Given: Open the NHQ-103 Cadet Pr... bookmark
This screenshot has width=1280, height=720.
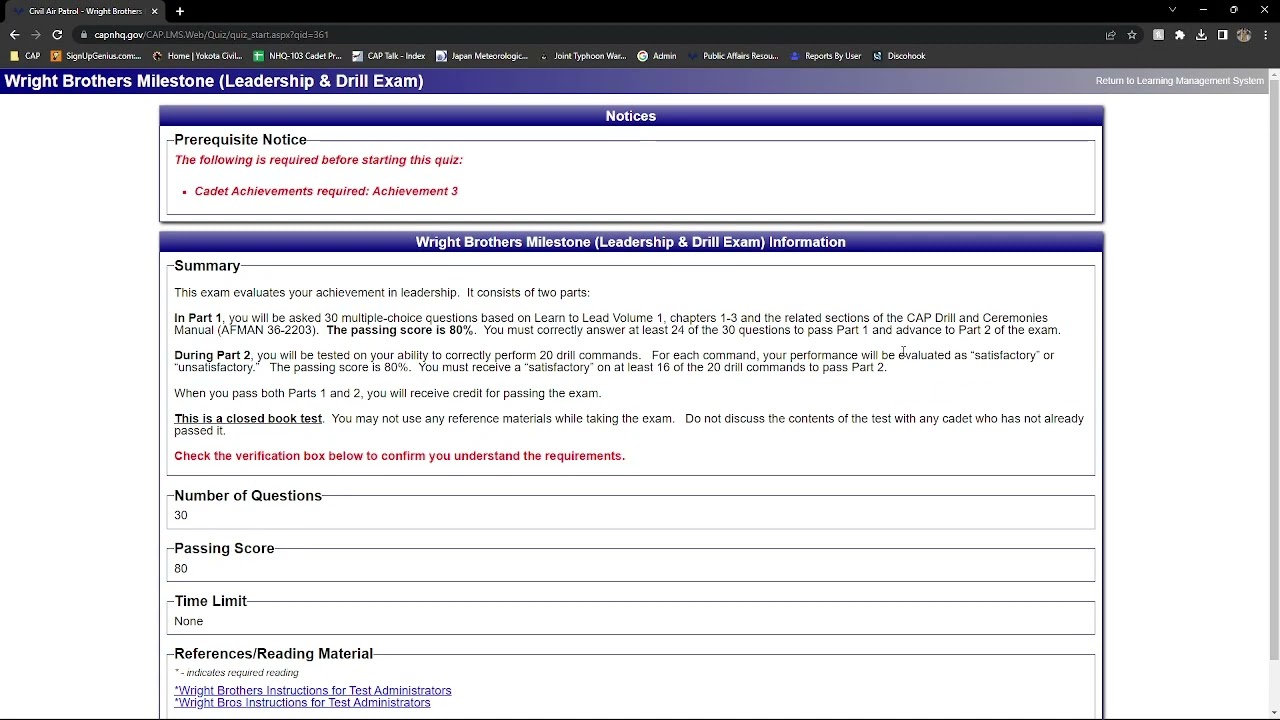Looking at the screenshot, I should point(297,56).
